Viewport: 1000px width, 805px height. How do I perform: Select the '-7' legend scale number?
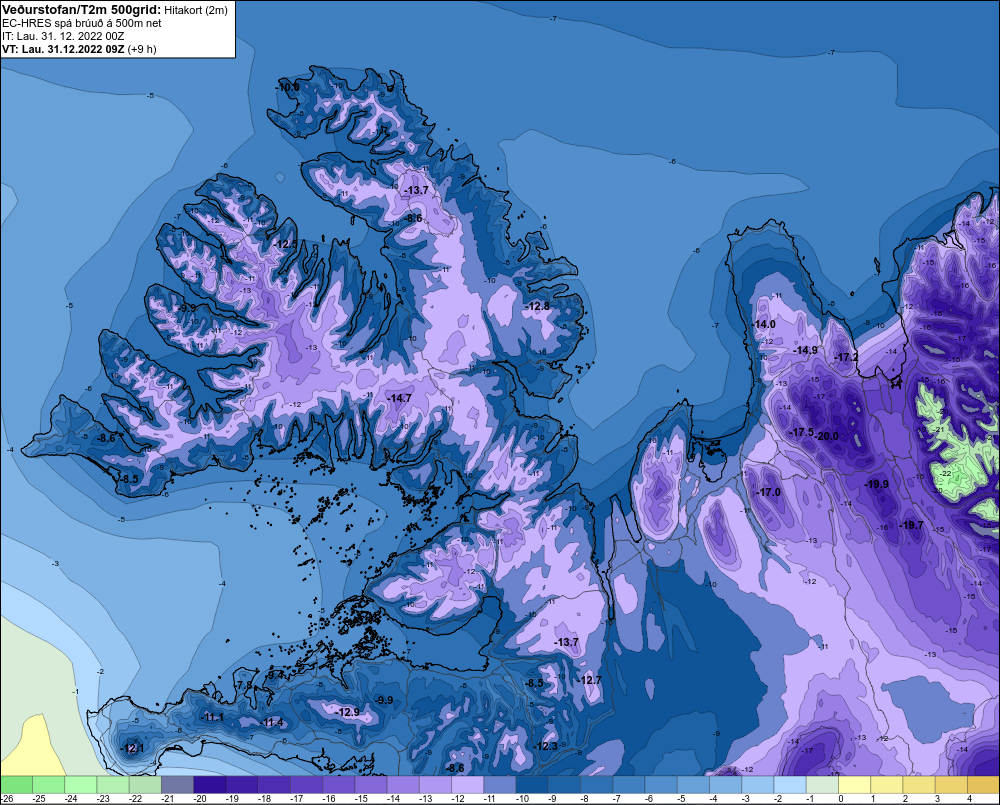click(619, 799)
